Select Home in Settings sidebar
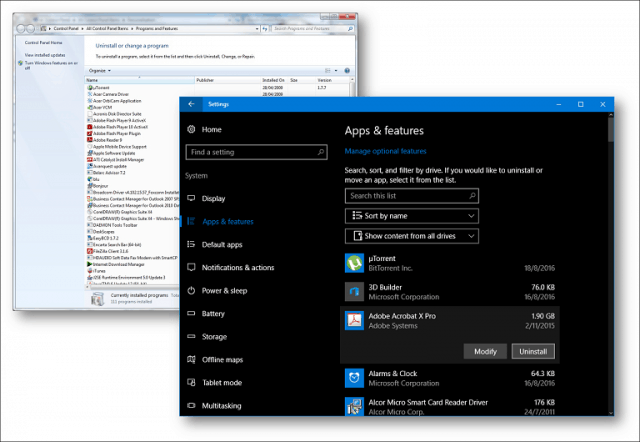This screenshot has height=442, width=640. click(x=211, y=129)
